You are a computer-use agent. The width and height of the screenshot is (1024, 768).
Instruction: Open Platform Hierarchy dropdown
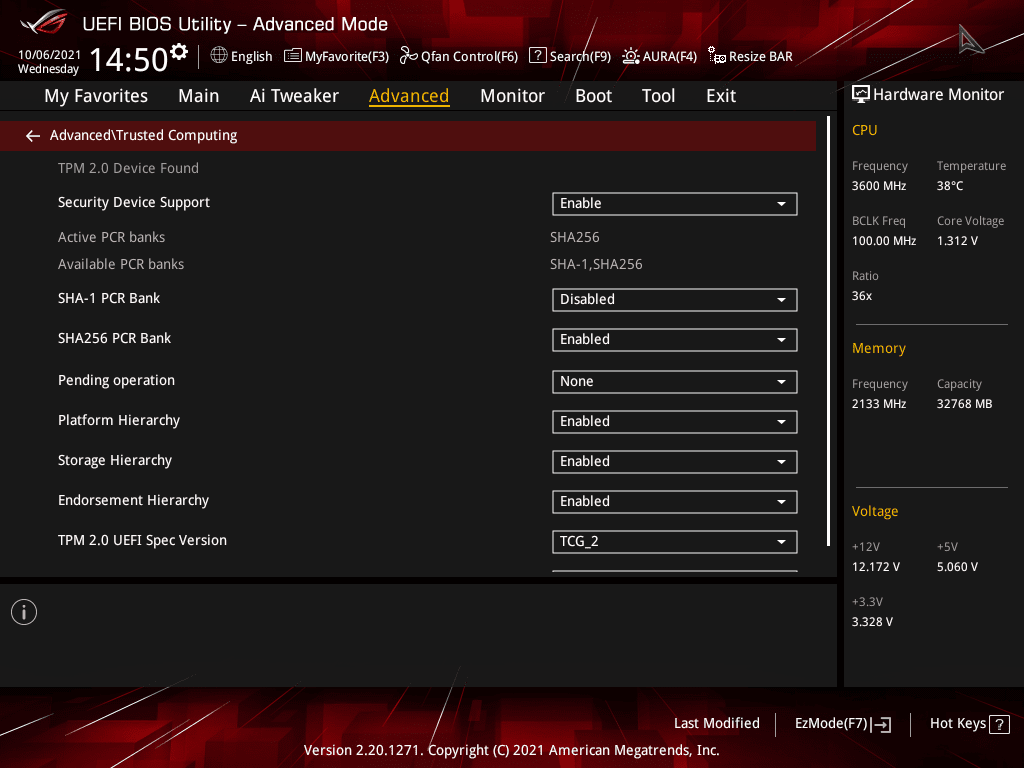point(675,422)
